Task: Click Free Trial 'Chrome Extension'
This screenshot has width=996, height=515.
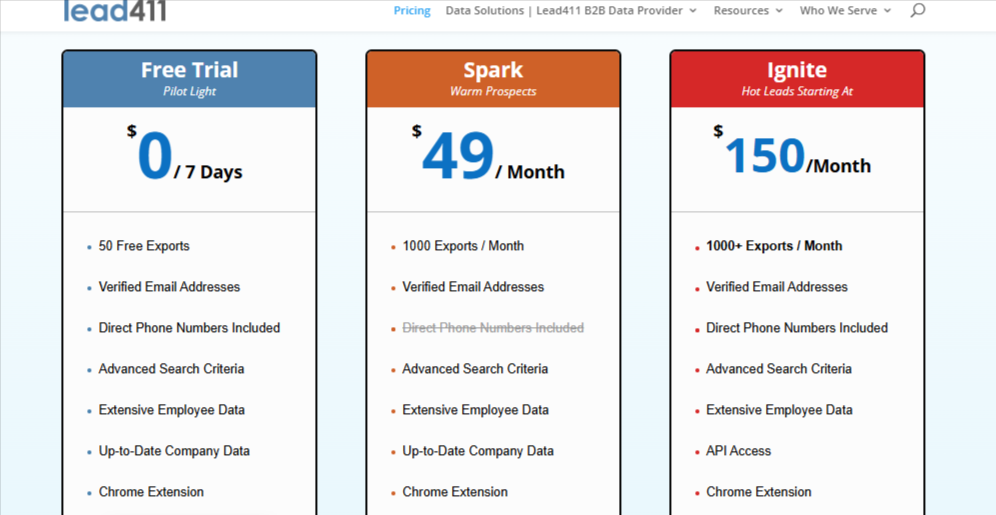Action: click(151, 492)
